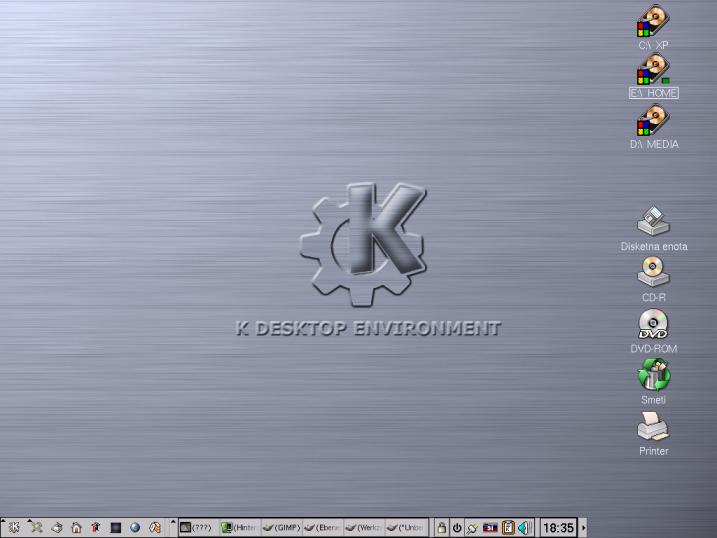Open the KDE K menu
The image size is (717, 538).
point(14,527)
